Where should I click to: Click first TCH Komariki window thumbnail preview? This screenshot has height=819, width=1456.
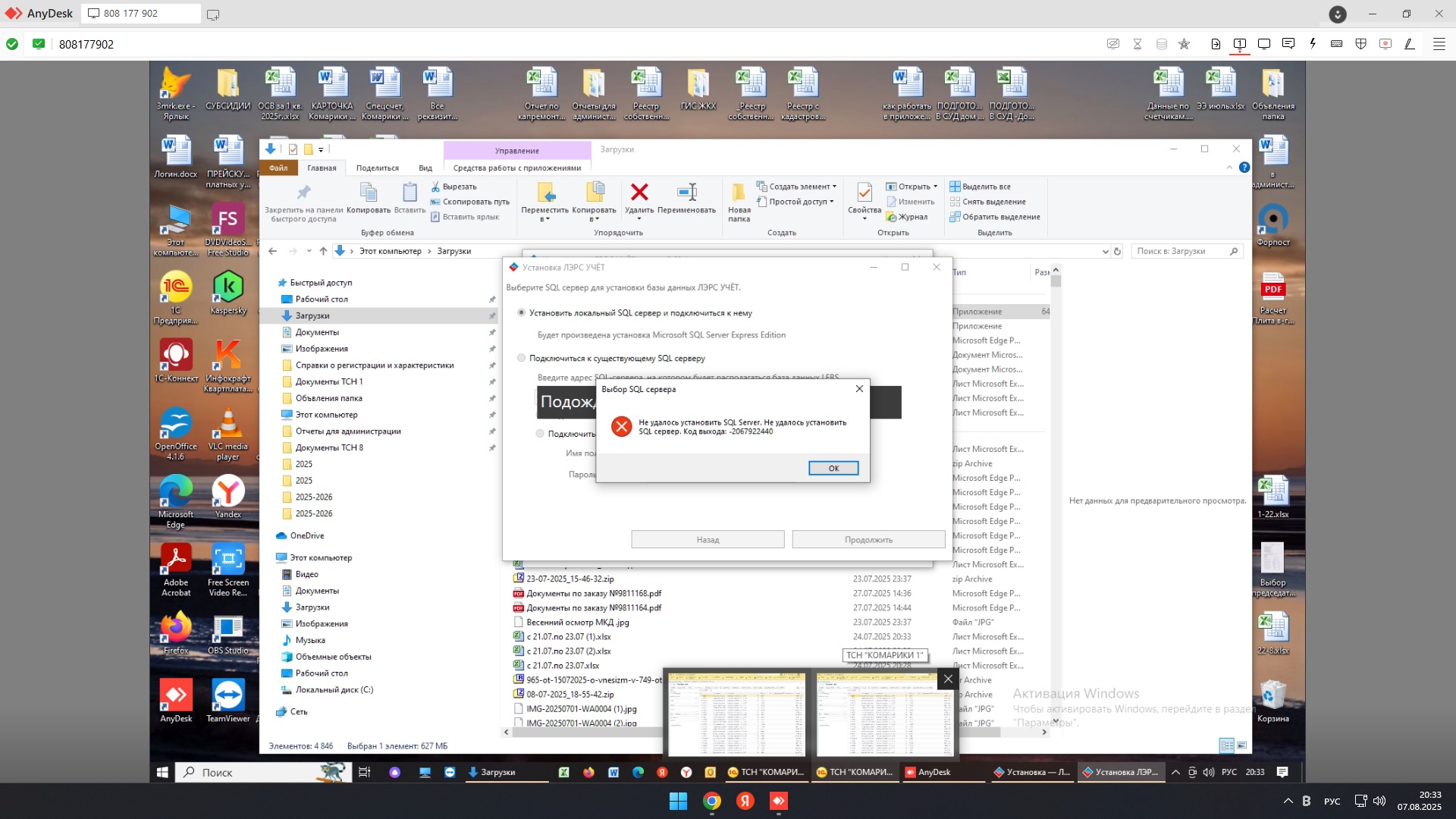pyautogui.click(x=736, y=713)
